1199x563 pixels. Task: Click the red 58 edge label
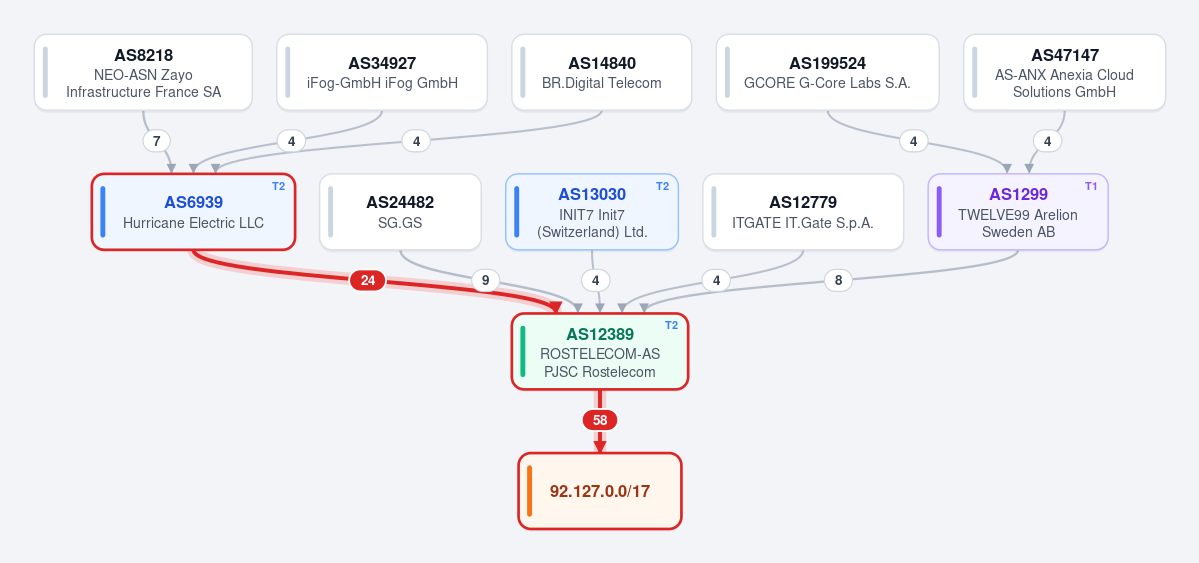600,420
